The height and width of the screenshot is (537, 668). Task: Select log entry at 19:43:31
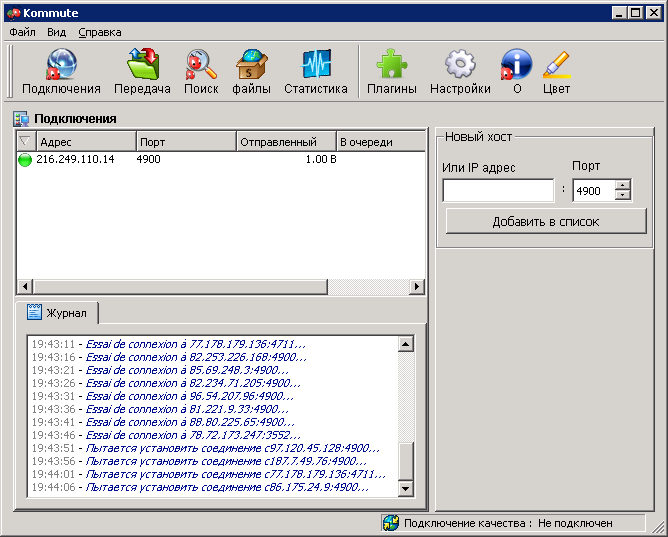click(x=163, y=396)
